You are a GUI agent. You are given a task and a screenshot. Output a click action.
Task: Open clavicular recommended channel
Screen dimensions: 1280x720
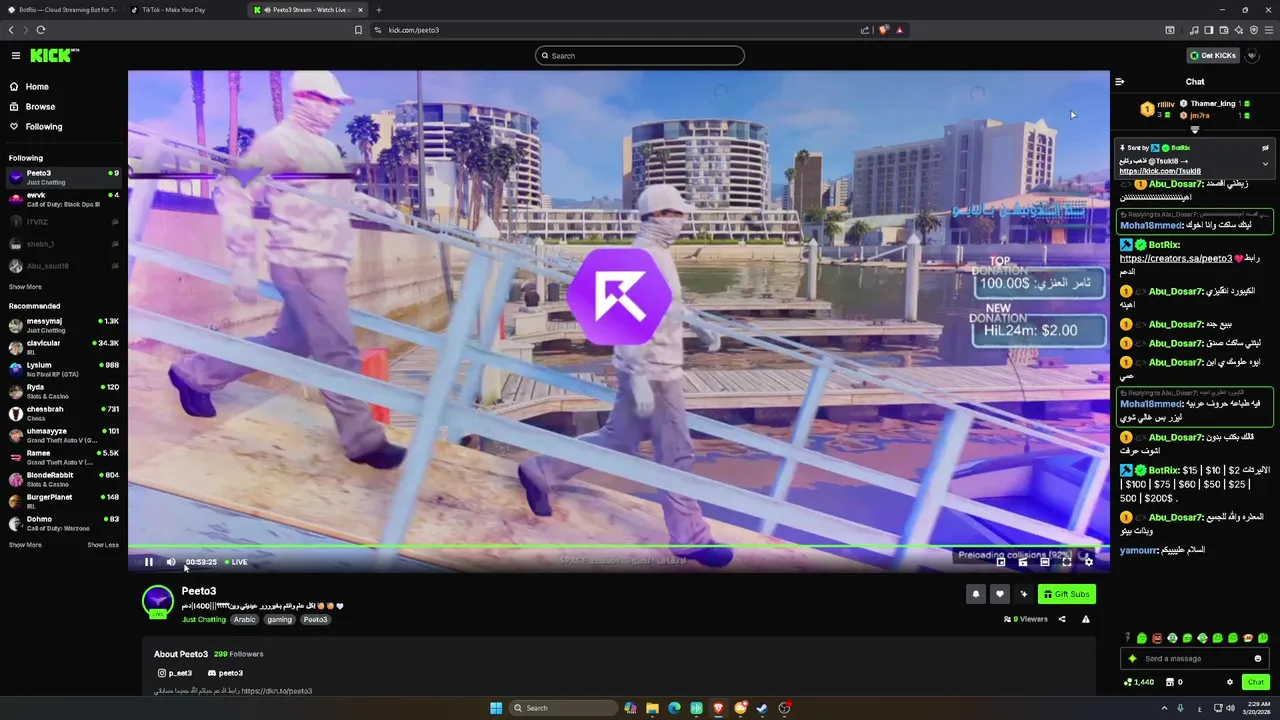pyautogui.click(x=64, y=347)
